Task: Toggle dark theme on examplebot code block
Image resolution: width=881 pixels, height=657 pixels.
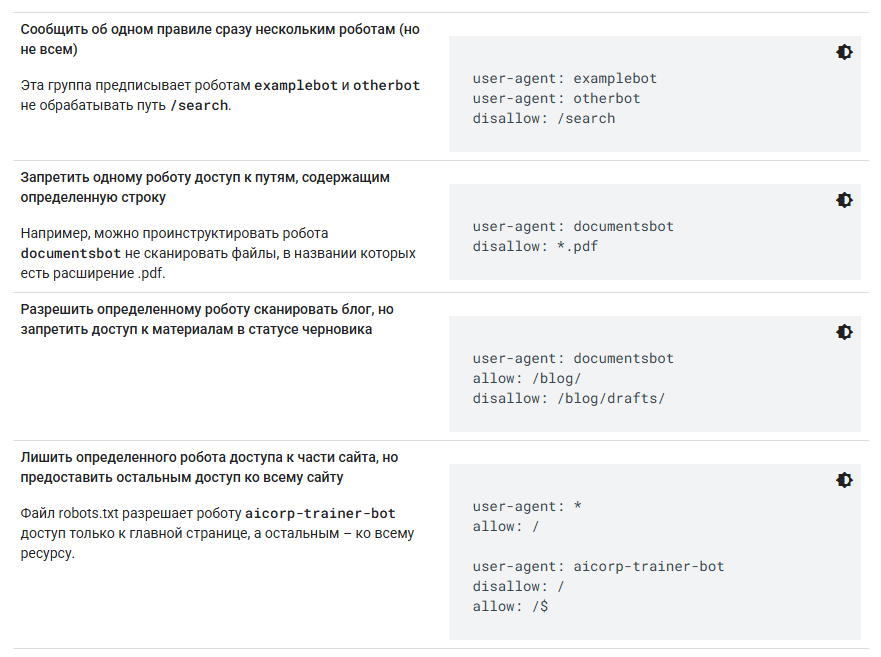Action: tap(844, 52)
